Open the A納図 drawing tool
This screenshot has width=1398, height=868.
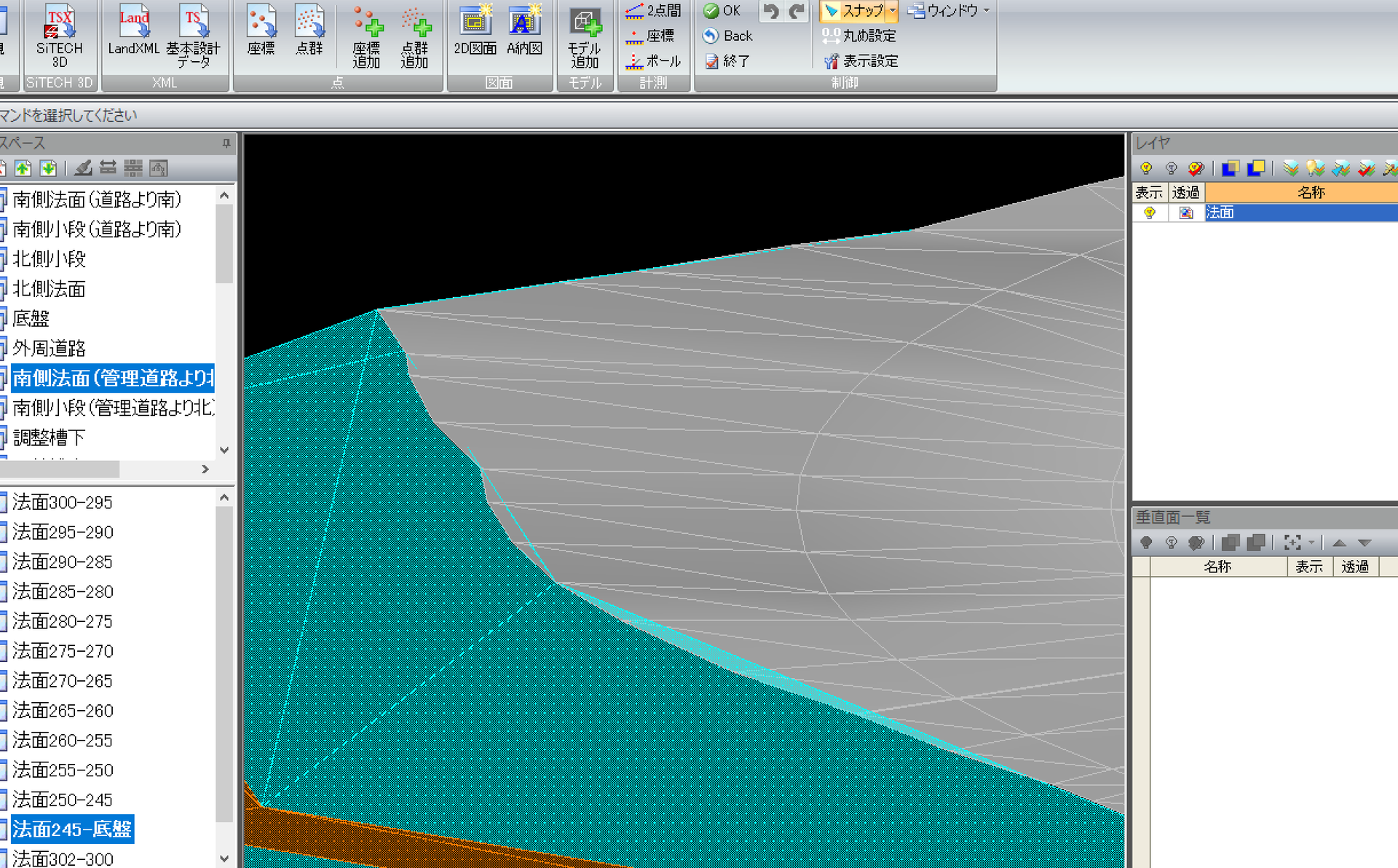coord(524,31)
